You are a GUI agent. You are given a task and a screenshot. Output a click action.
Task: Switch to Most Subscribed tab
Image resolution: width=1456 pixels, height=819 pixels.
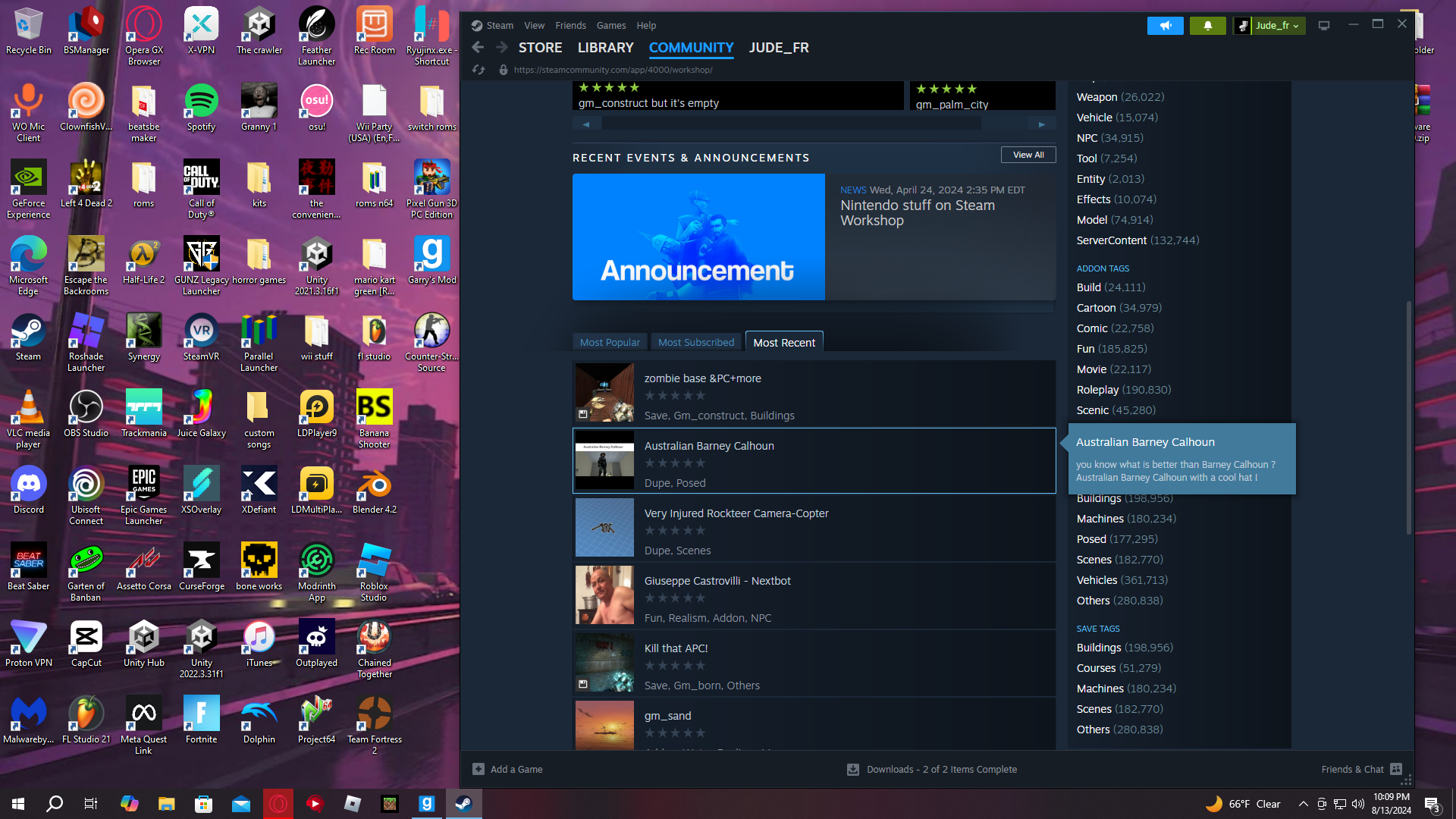click(696, 343)
